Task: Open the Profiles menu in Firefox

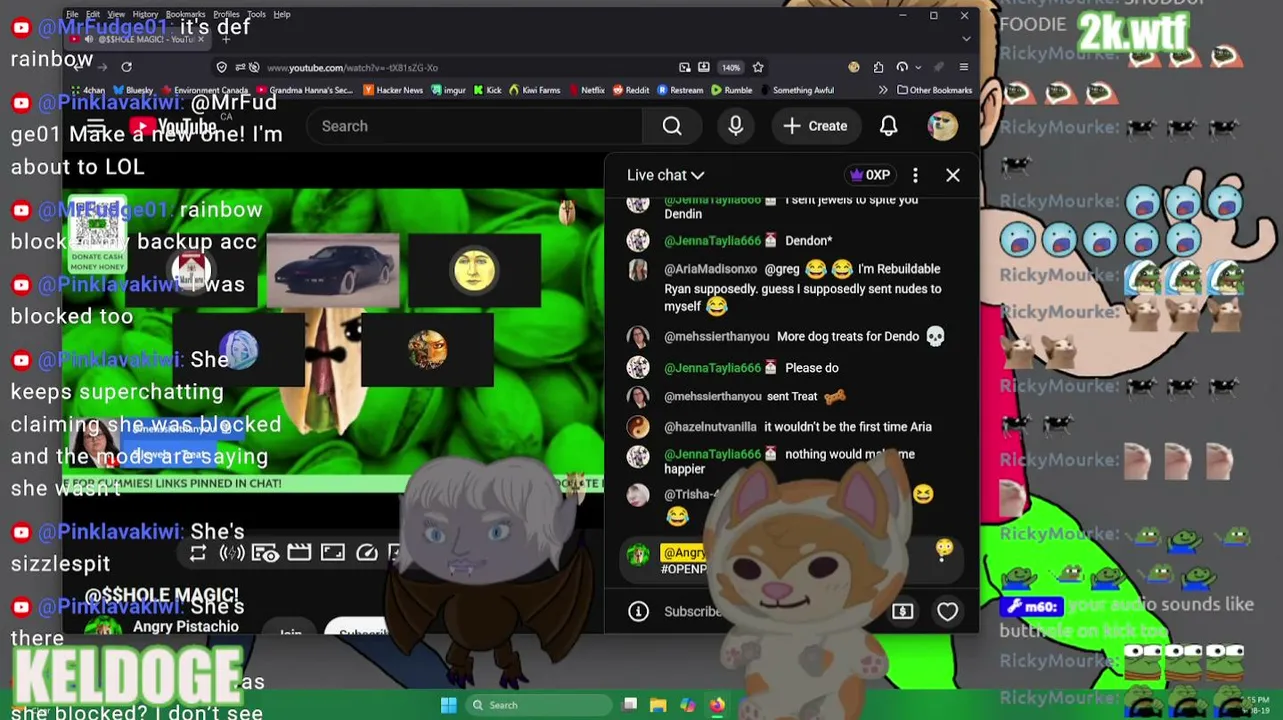Action: 226,14
